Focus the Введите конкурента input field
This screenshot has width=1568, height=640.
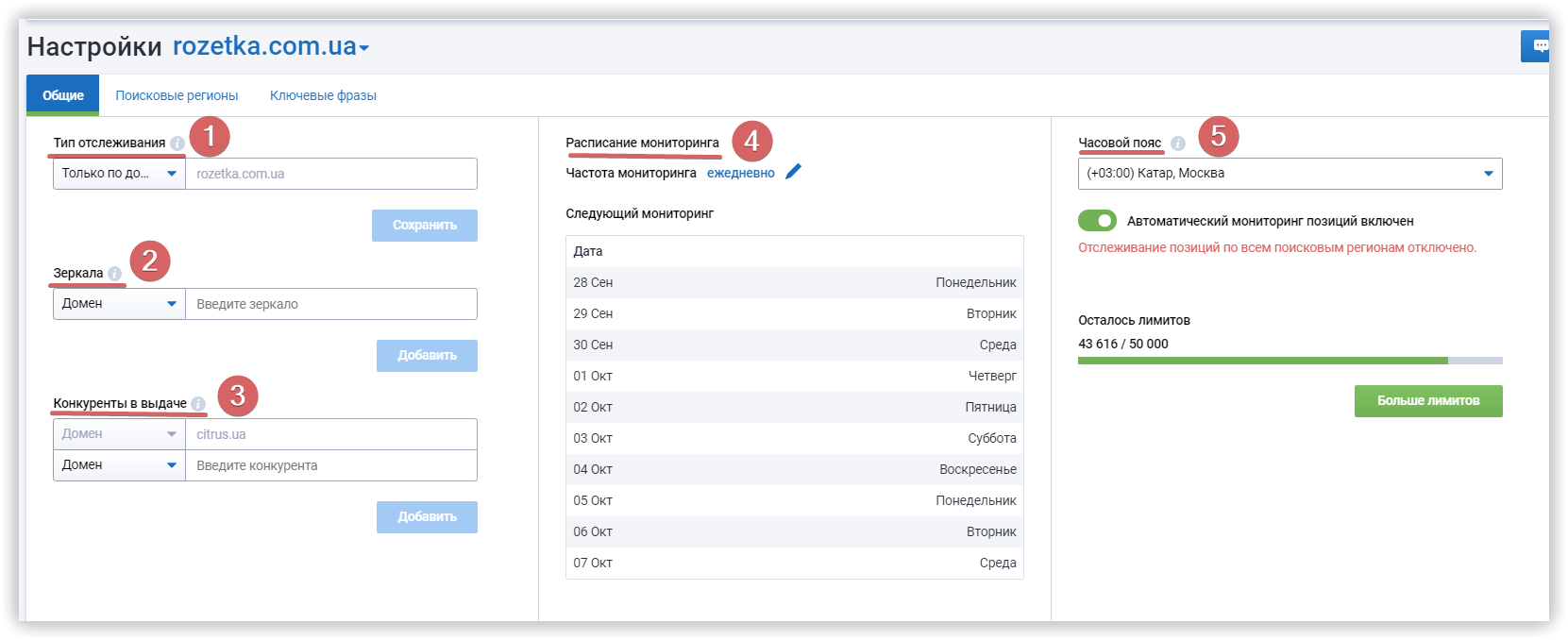point(331,465)
